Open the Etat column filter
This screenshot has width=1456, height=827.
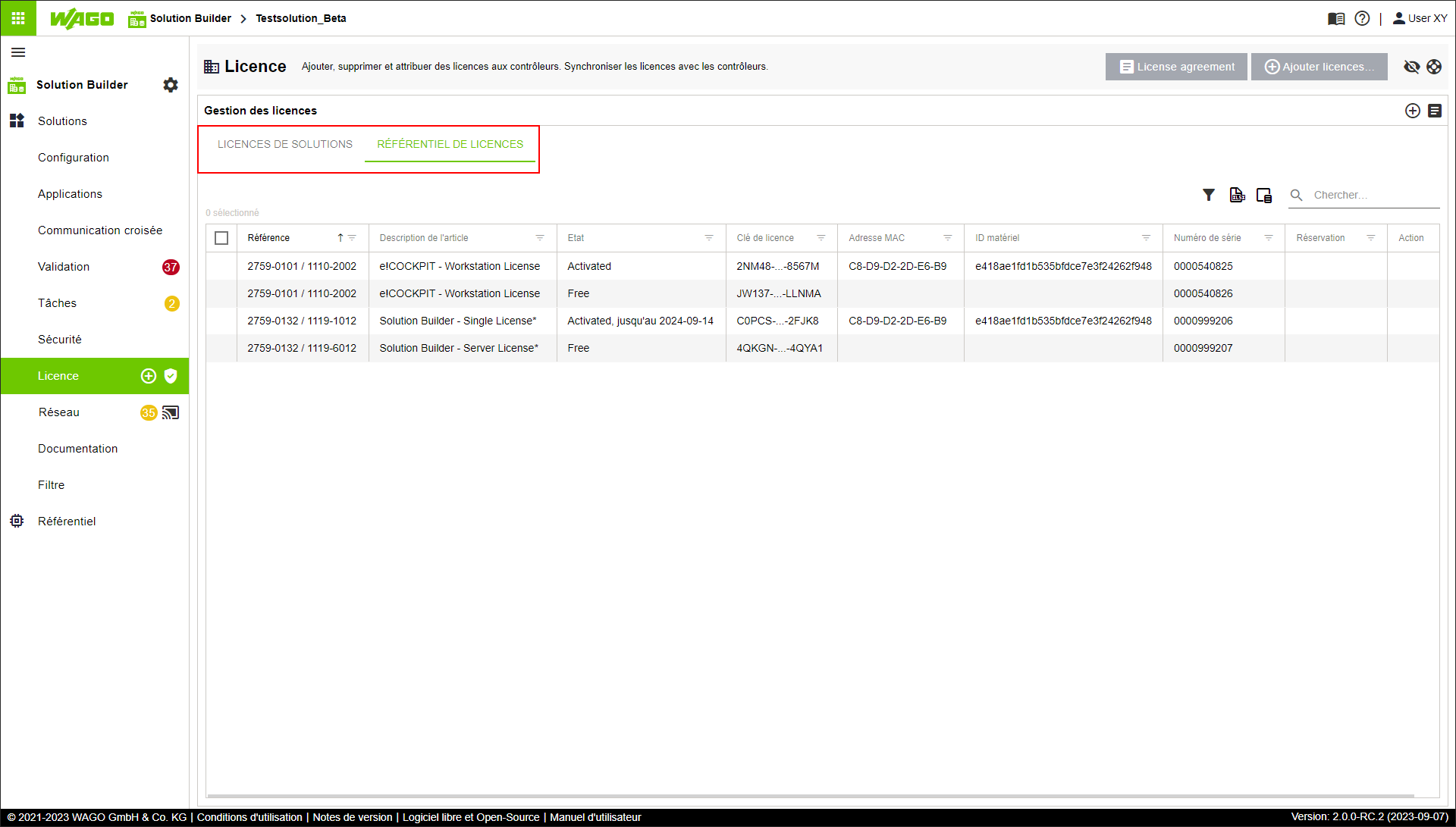pyautogui.click(x=709, y=238)
